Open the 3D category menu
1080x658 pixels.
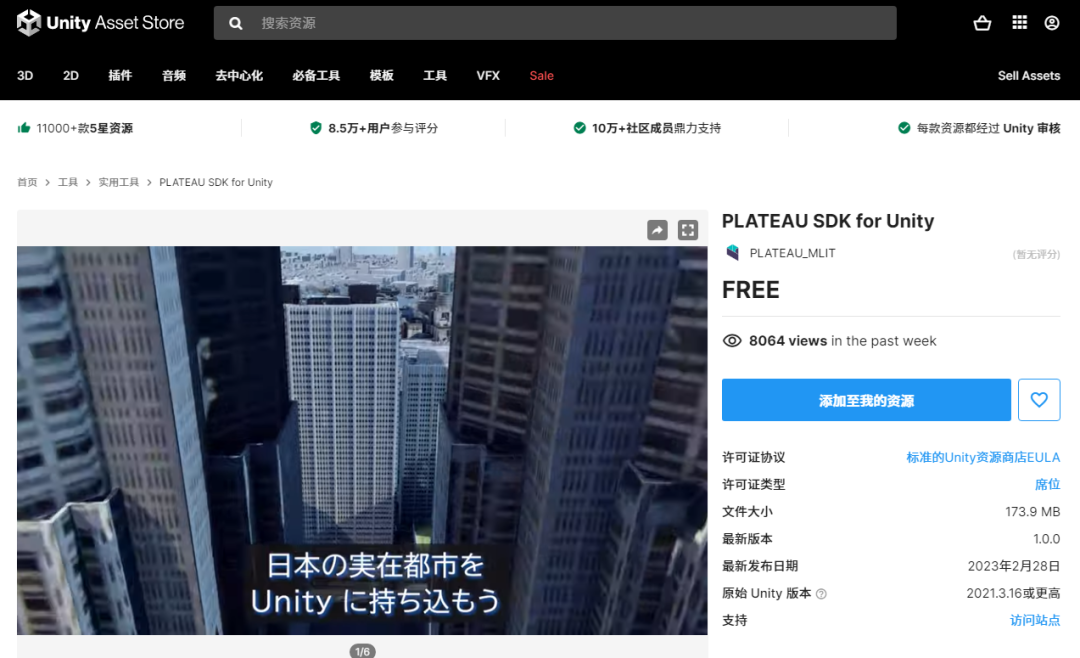click(x=25, y=76)
